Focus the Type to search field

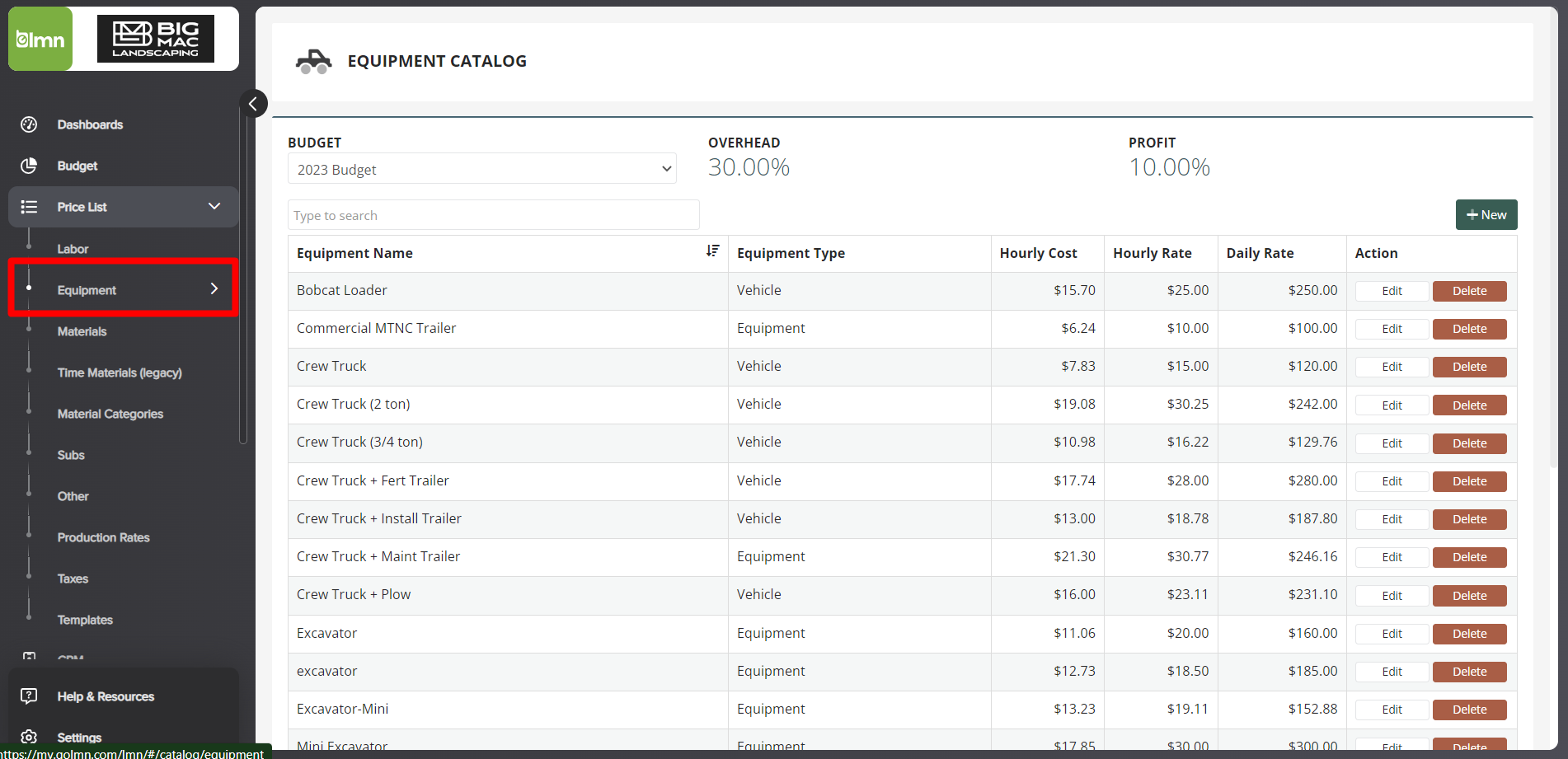pos(493,215)
